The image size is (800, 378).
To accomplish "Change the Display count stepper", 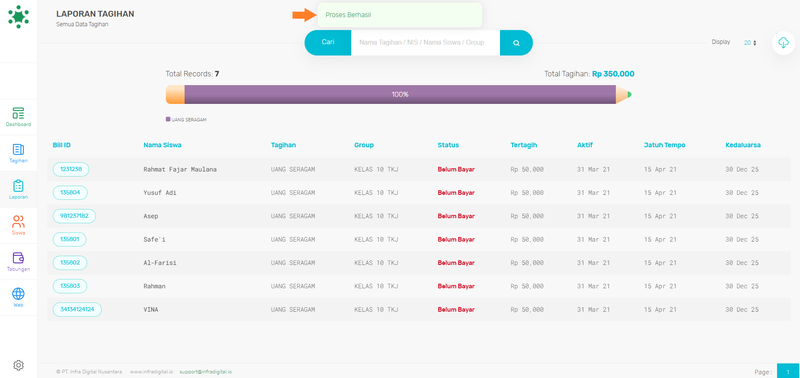I will (749, 43).
